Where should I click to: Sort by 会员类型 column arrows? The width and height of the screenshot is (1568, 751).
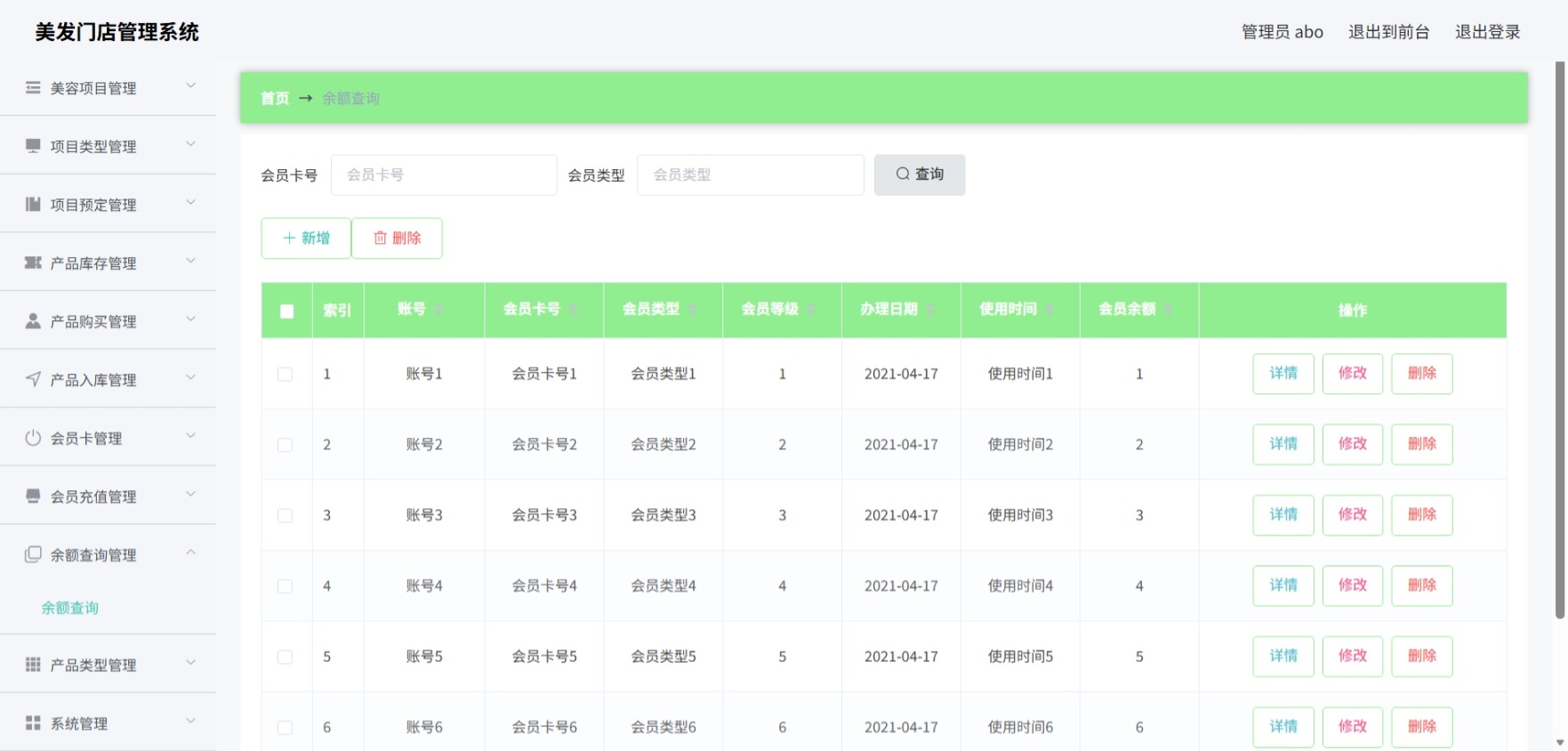coord(692,309)
